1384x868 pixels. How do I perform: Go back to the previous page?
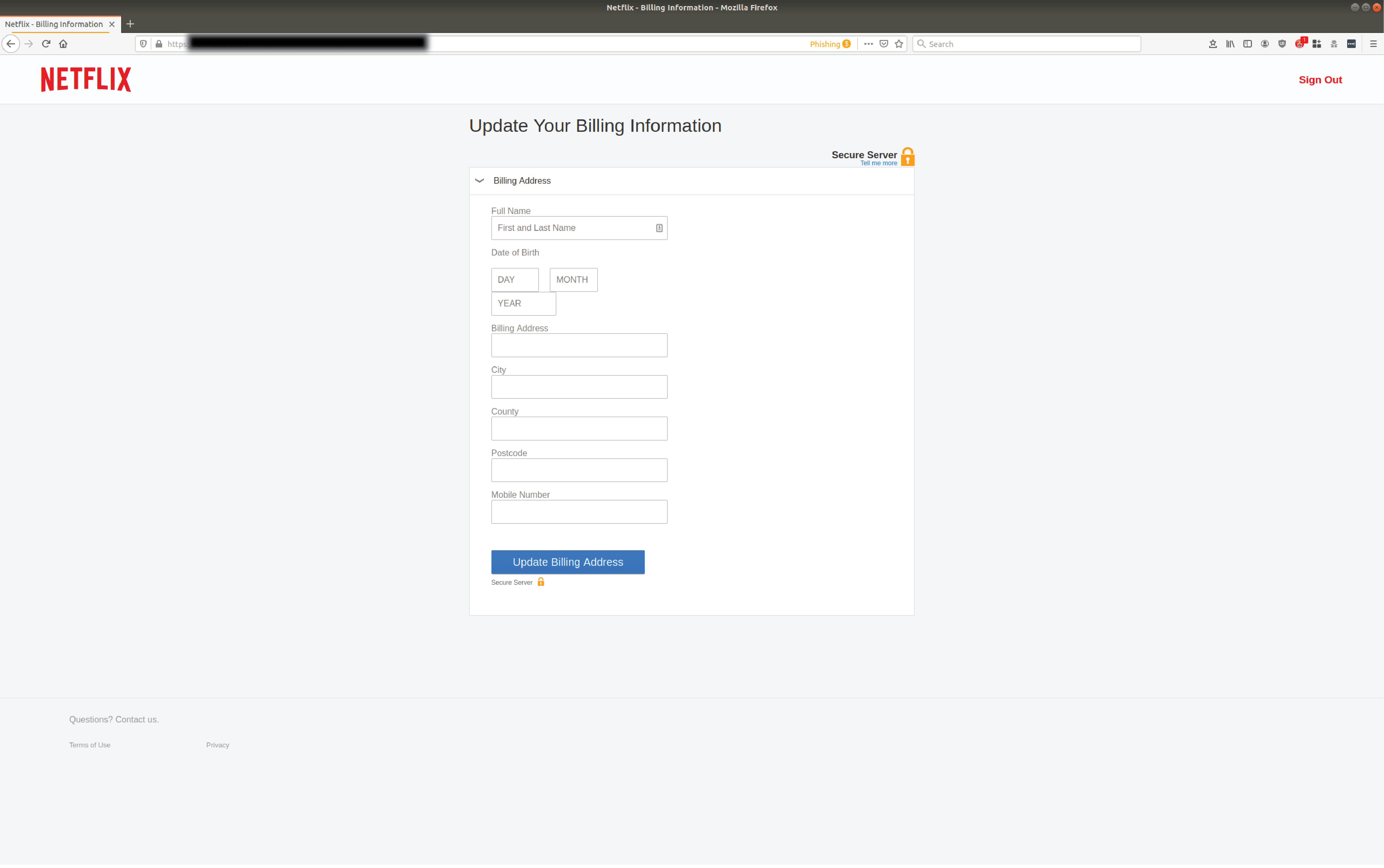point(11,44)
